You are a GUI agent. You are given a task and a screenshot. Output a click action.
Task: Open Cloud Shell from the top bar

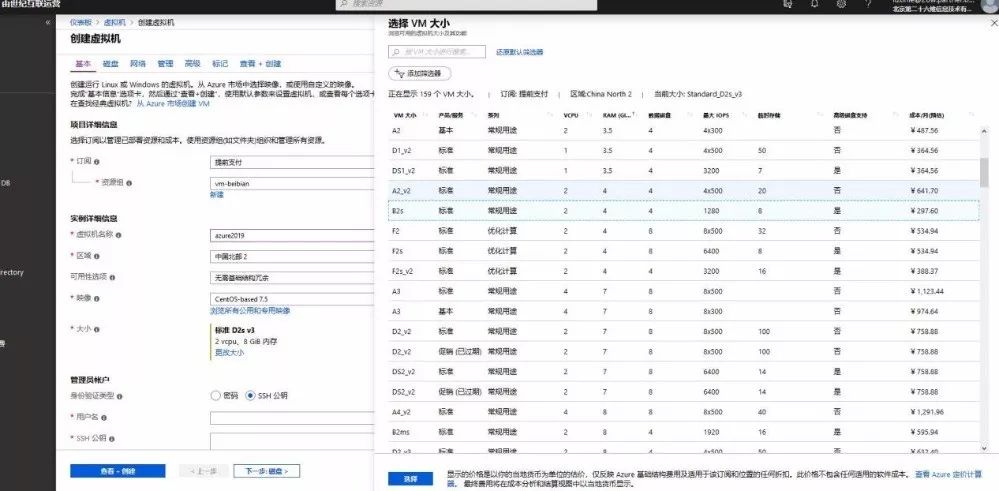788,4
